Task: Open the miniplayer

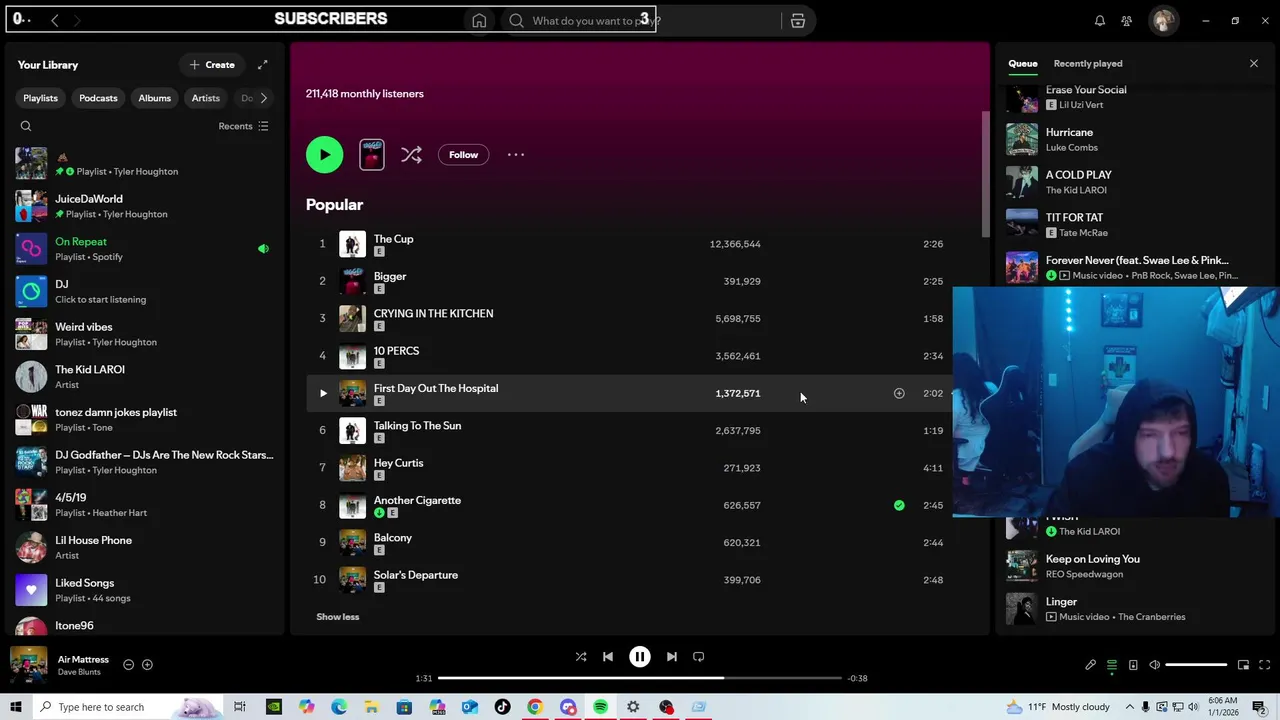Action: tap(1243, 665)
